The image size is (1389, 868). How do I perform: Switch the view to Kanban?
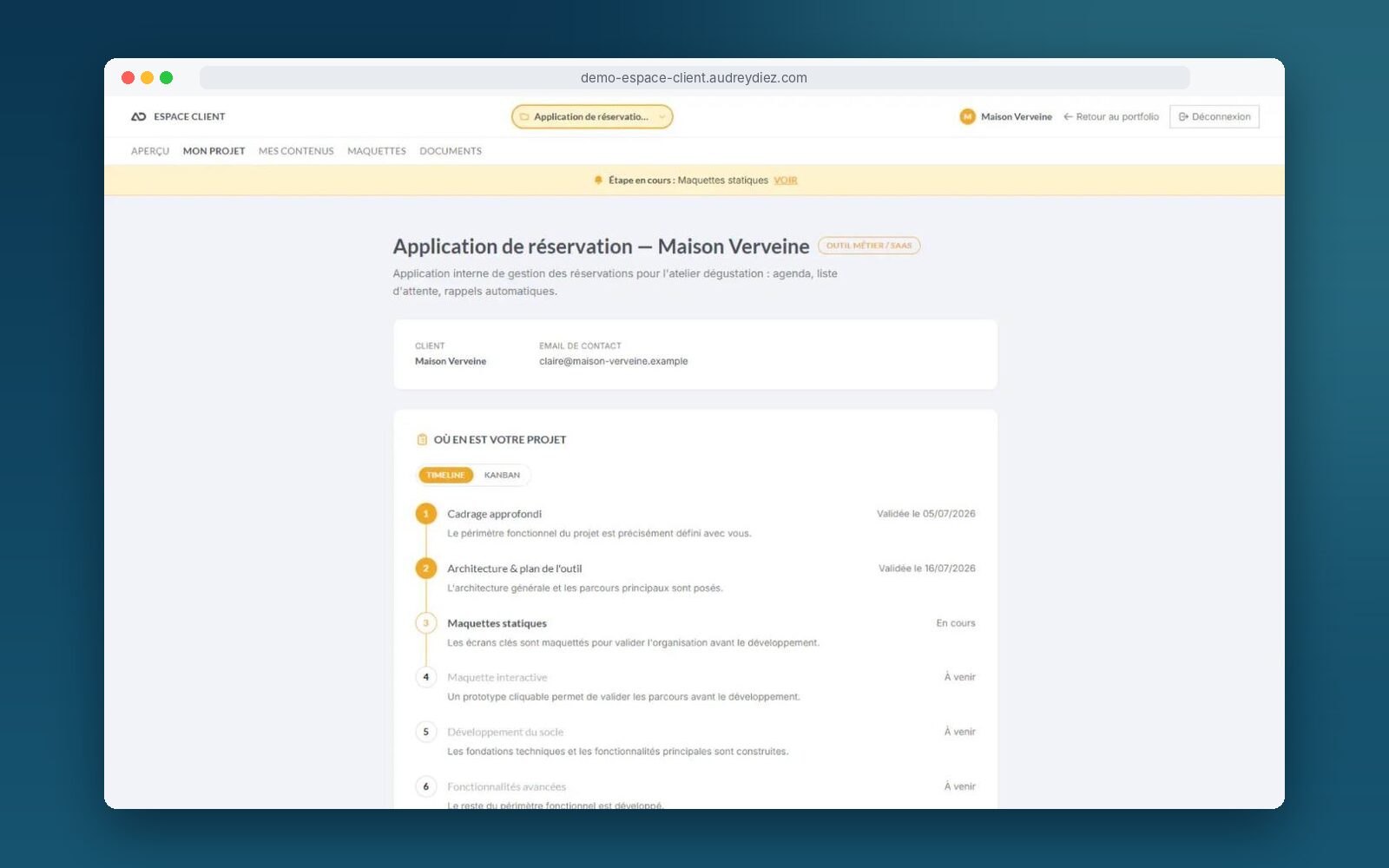502,476
